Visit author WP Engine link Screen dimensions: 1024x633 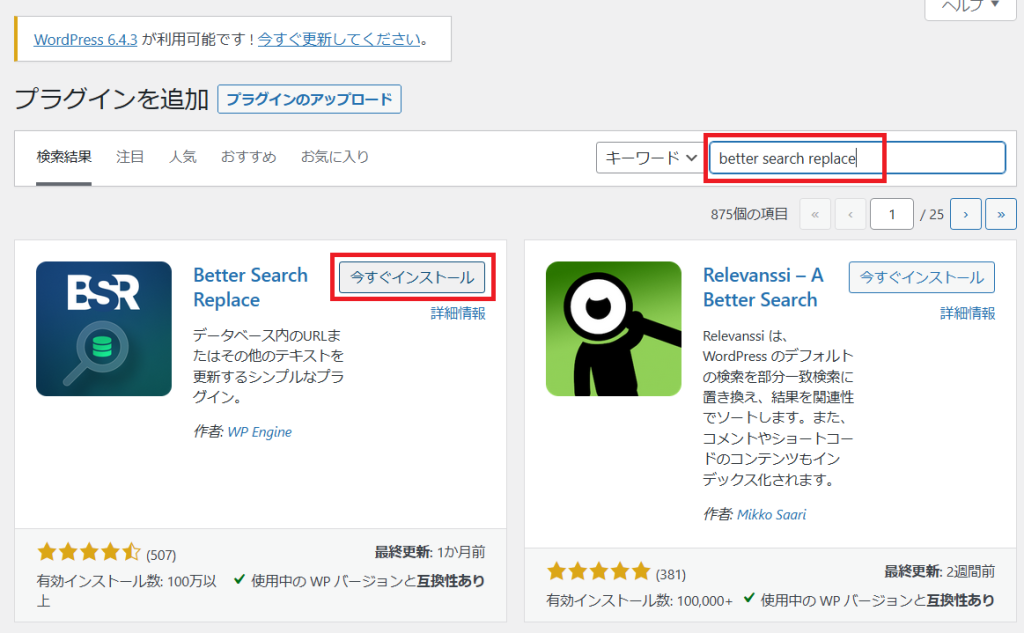tap(259, 432)
